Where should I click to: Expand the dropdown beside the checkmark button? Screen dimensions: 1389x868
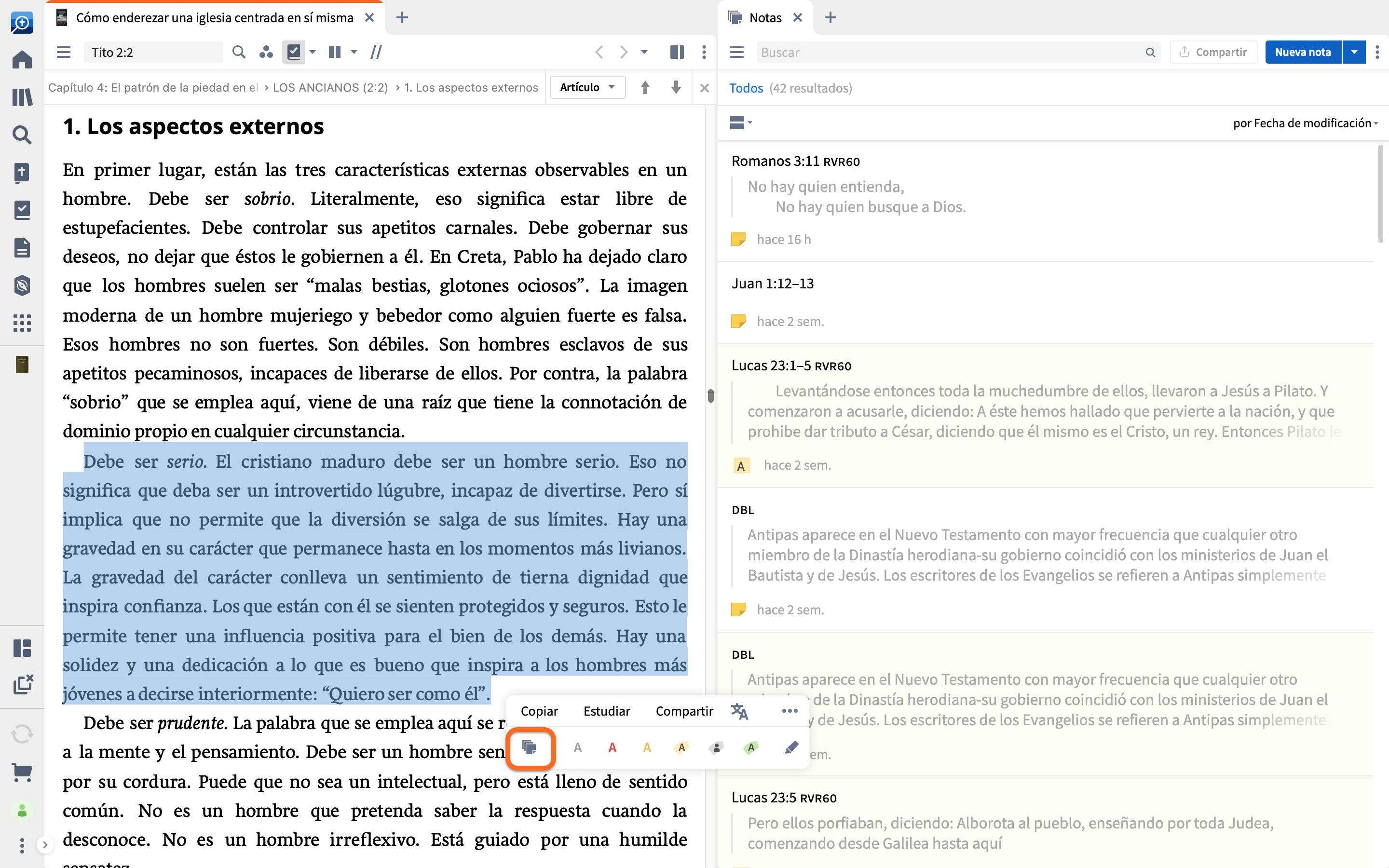point(313,52)
